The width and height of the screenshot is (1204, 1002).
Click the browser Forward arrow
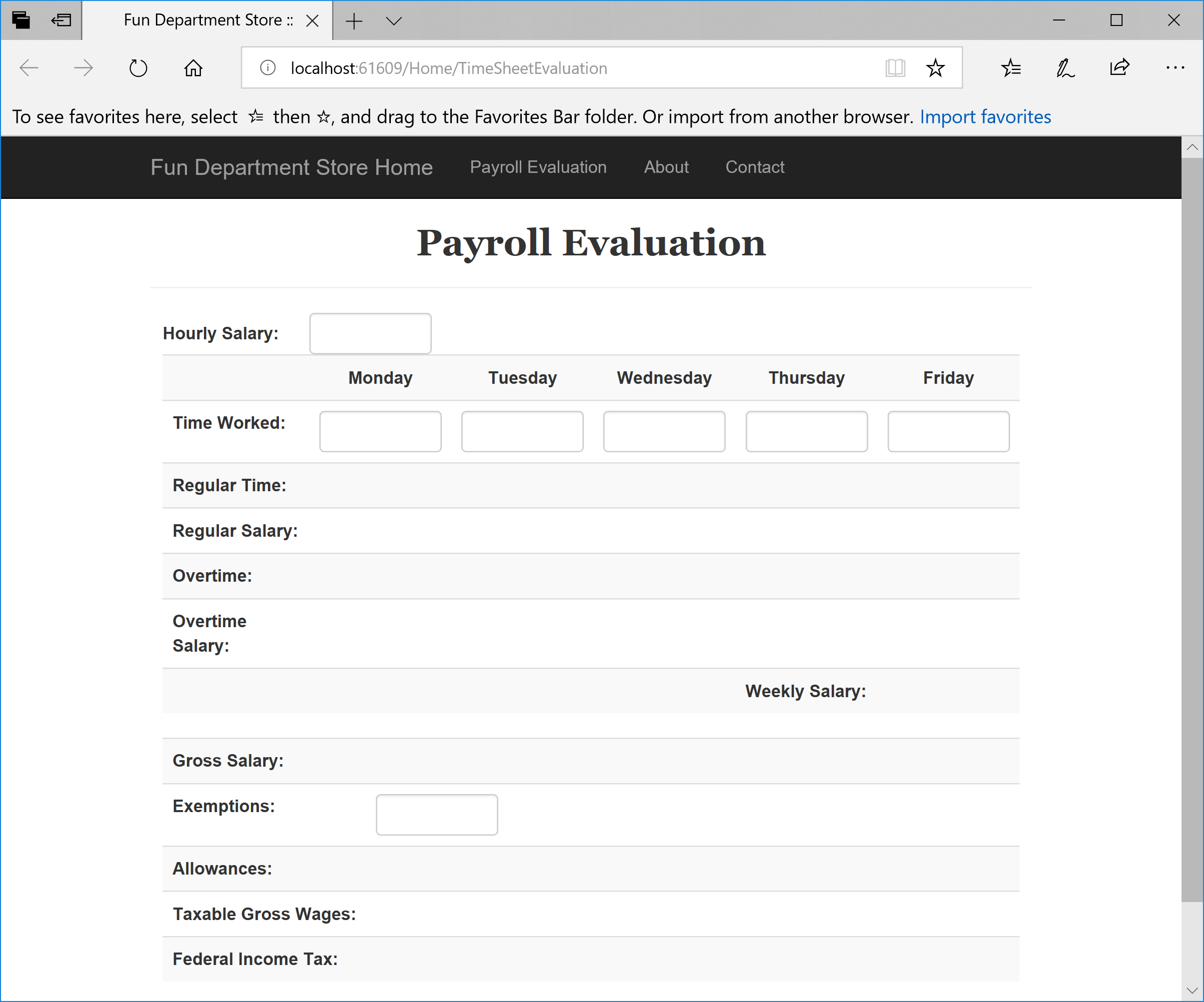pos(83,68)
